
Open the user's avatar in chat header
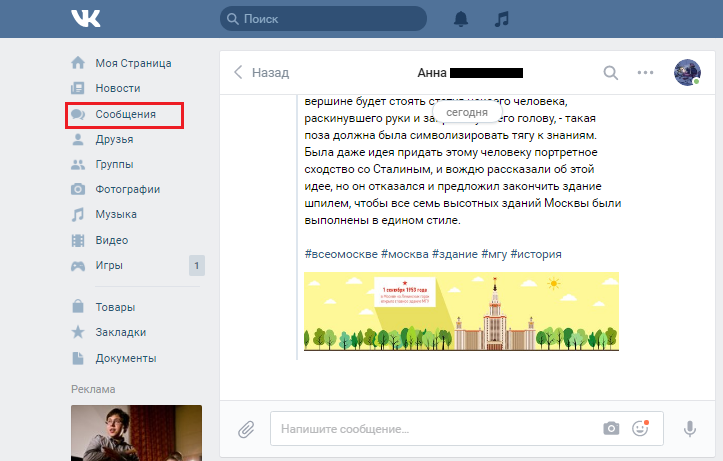[x=687, y=72]
